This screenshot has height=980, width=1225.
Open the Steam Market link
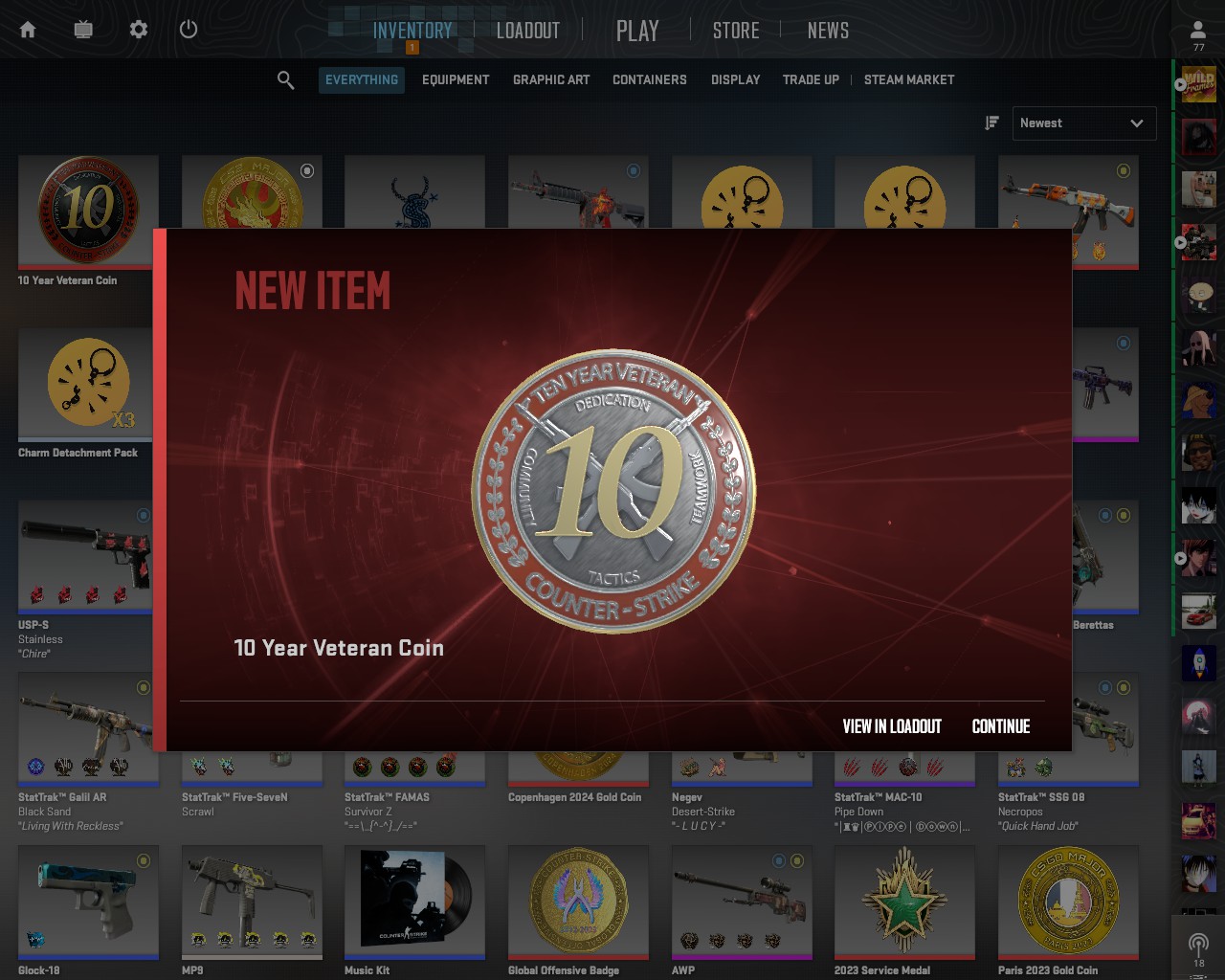click(x=909, y=80)
